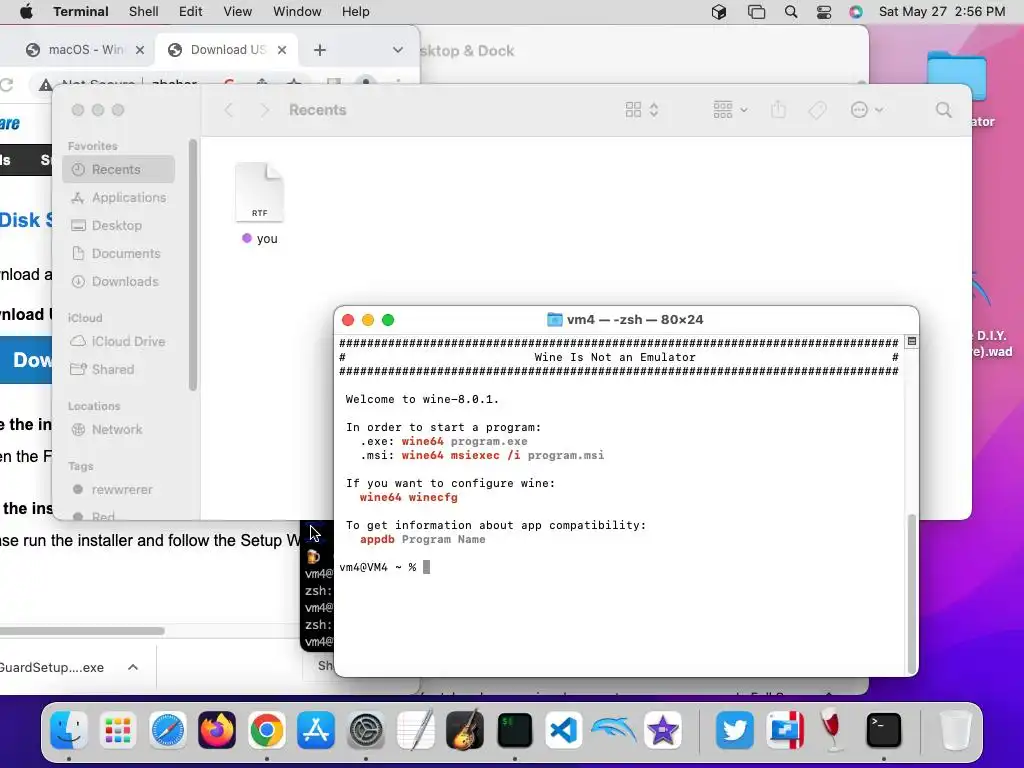The width and height of the screenshot is (1024, 768).
Task: Expand Chrome's tab search chevron
Action: click(x=398, y=50)
